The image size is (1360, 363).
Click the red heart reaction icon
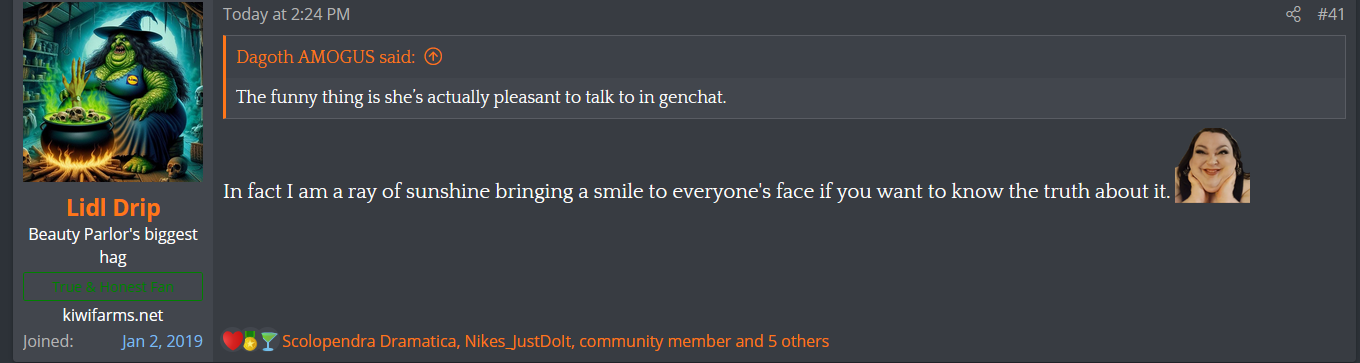(x=231, y=341)
